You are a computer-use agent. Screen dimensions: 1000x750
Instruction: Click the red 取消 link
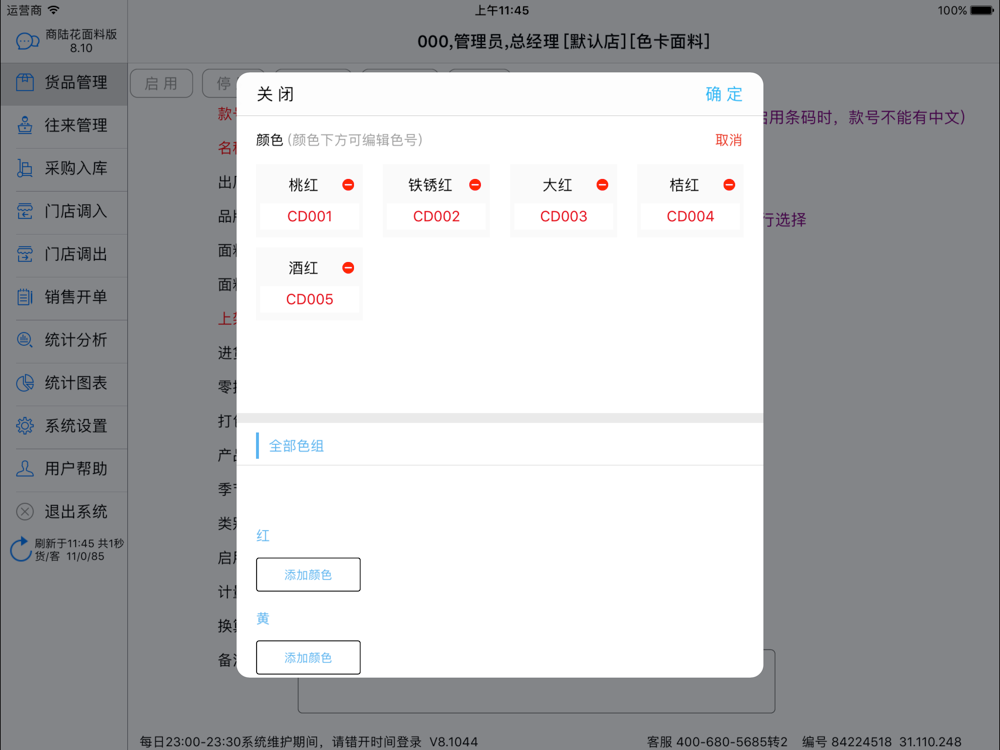[728, 140]
